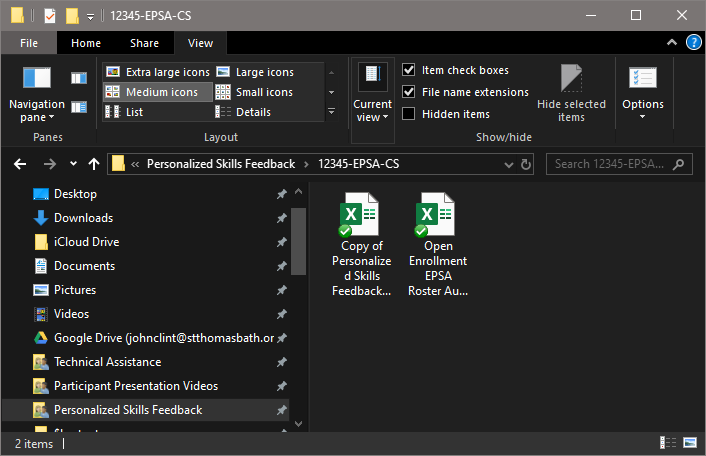Switch to details view in status bar

pos(668,443)
